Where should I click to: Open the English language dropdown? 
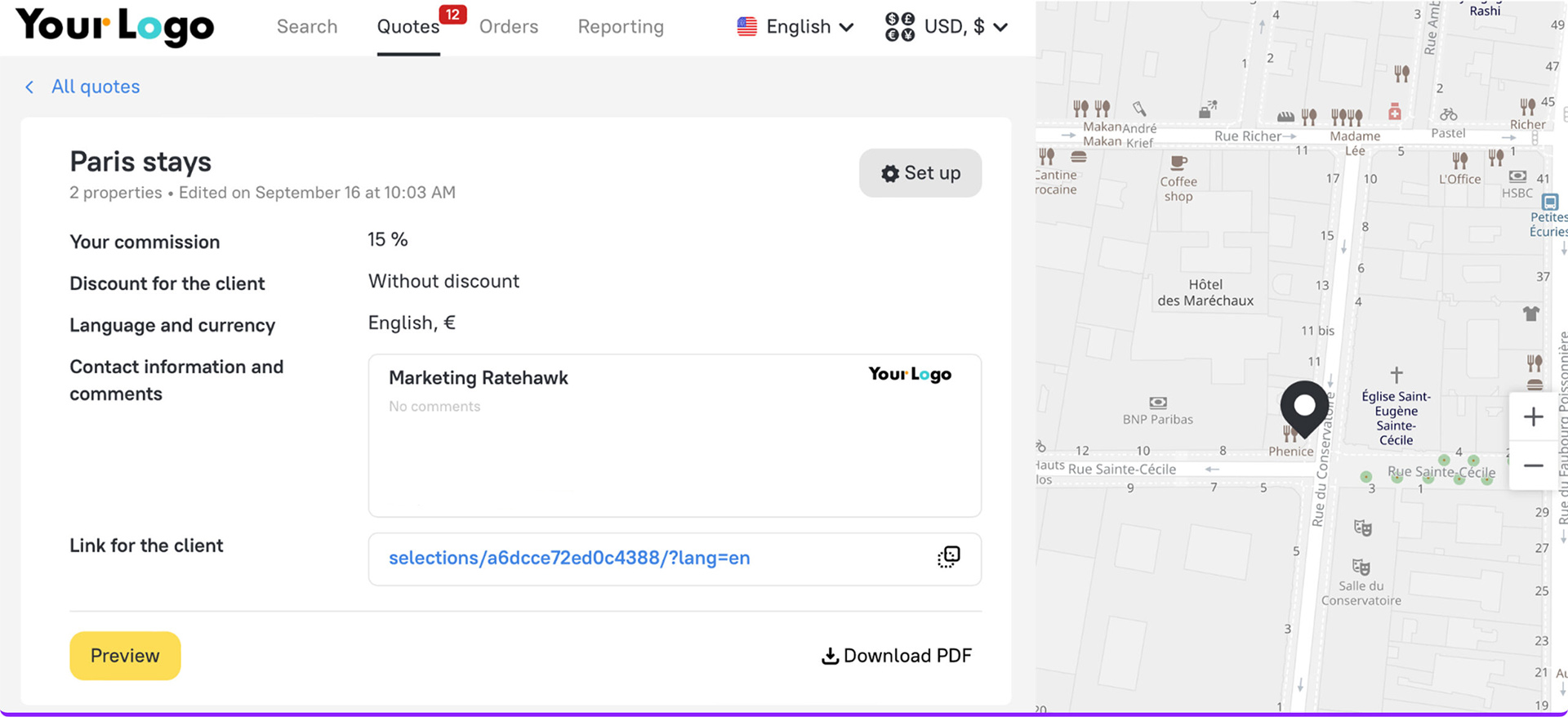tap(795, 27)
